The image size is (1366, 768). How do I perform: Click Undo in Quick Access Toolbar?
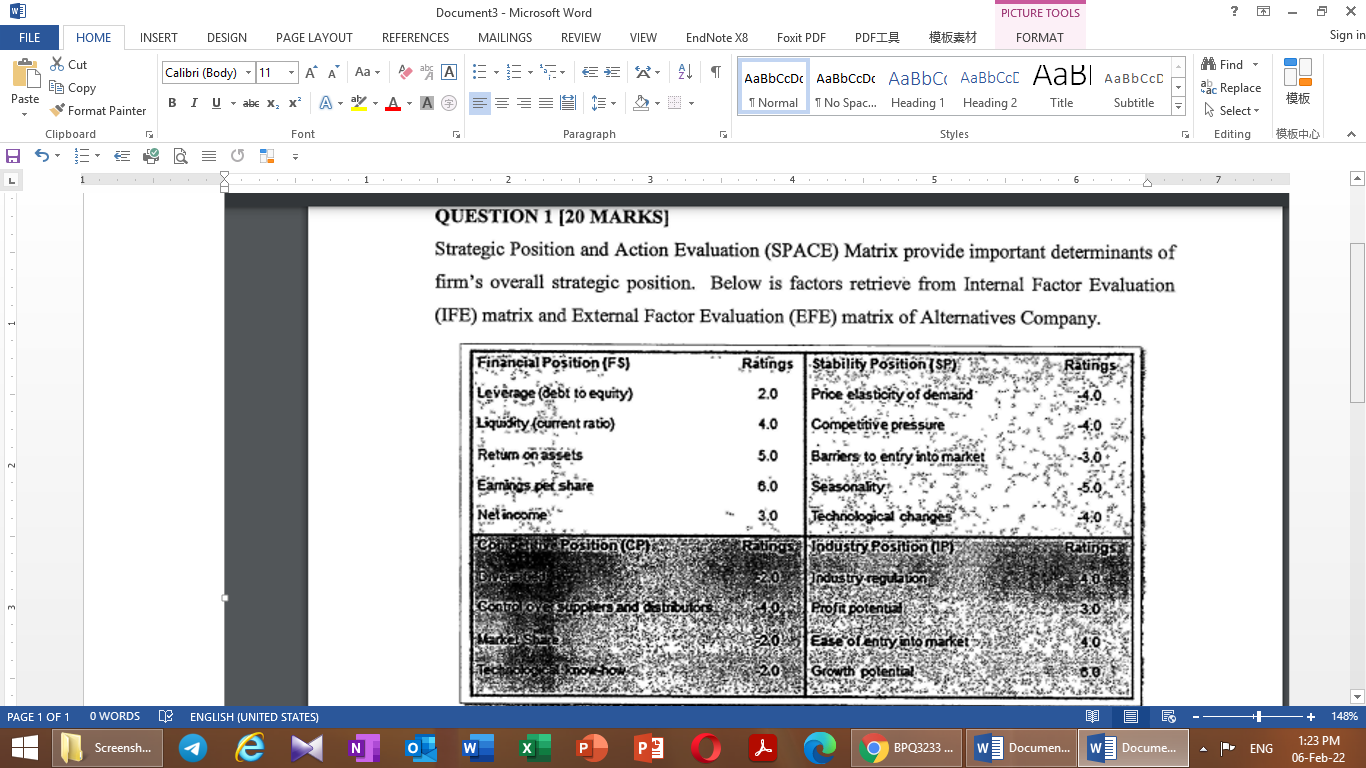pos(41,156)
